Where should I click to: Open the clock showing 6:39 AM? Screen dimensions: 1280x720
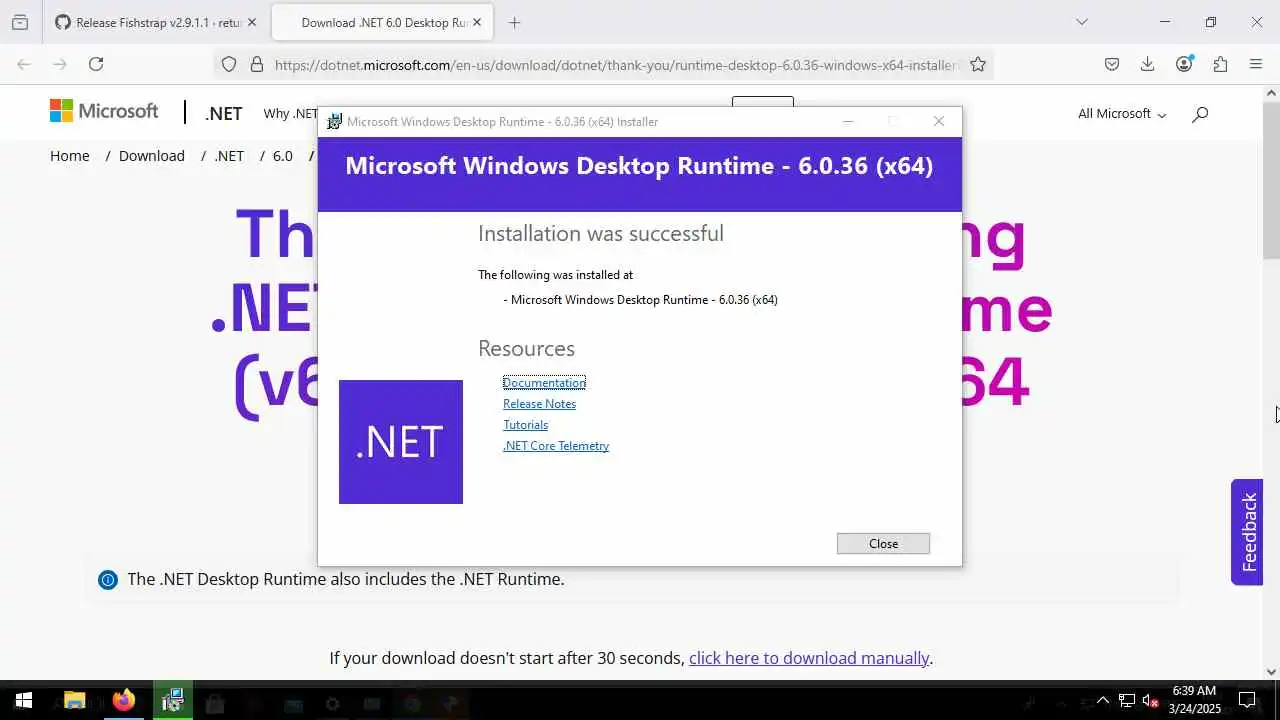pos(1194,700)
